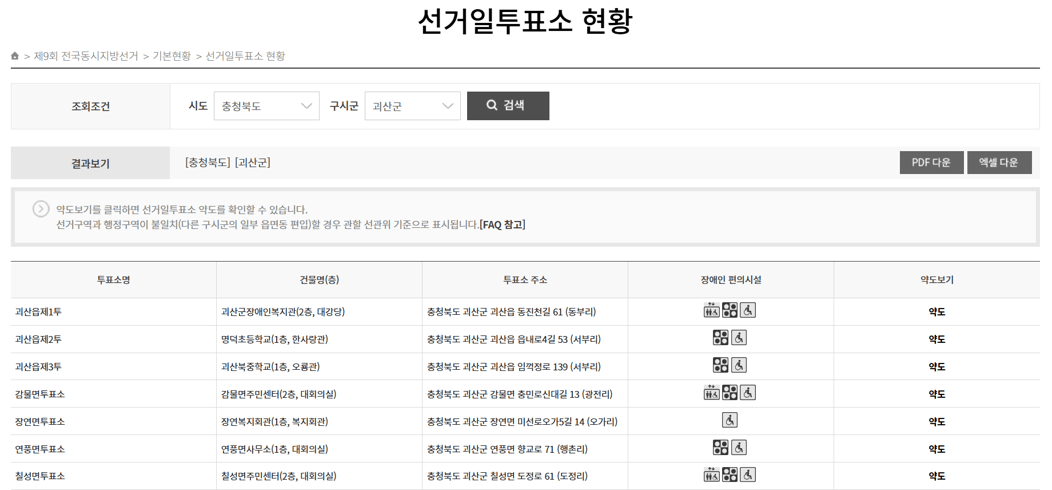Image resolution: width=1052 pixels, height=490 pixels.
Task: Open 약도 map for 괴산읍제2투
Action: [937, 340]
